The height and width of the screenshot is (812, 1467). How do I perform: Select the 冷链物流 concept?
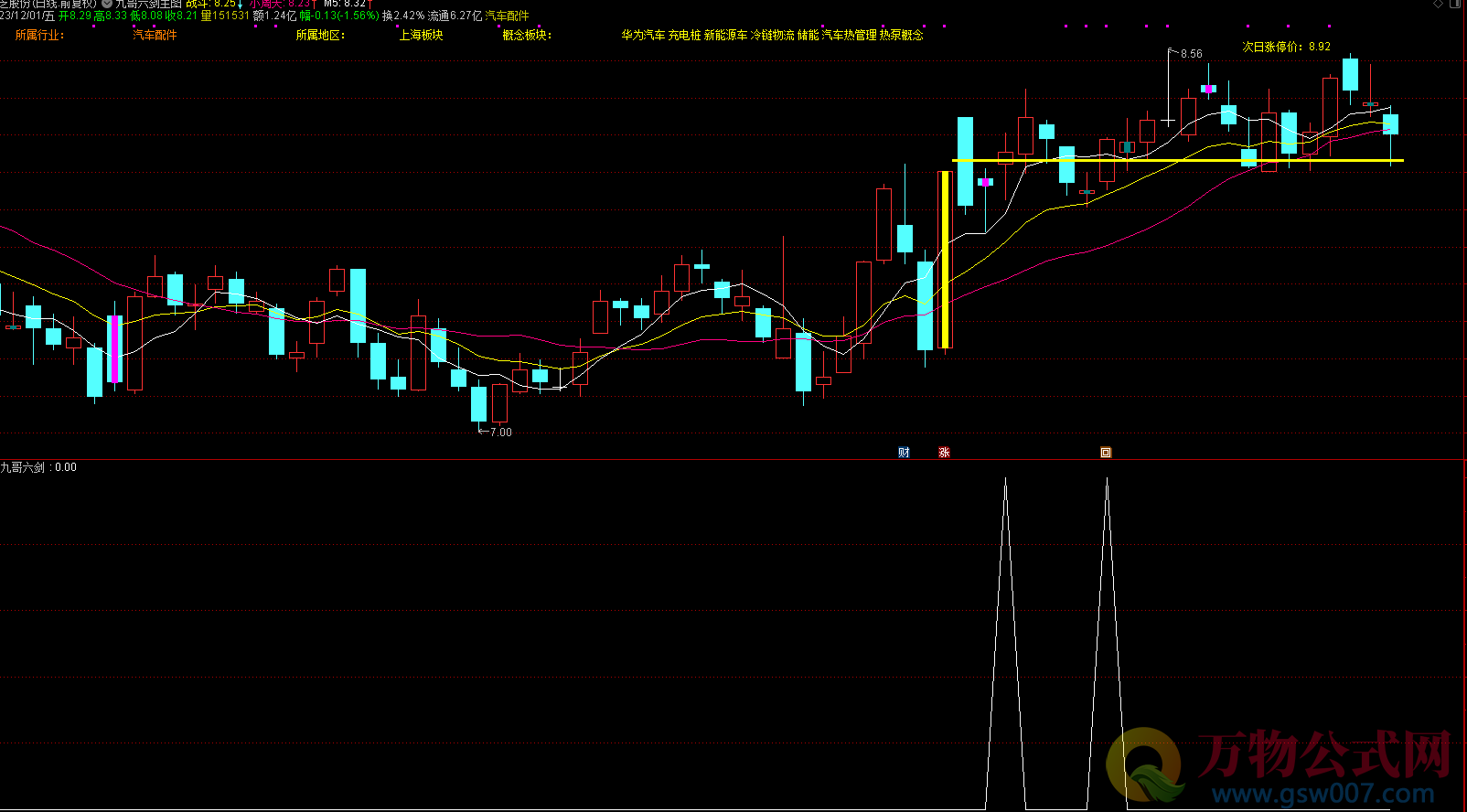[773, 35]
